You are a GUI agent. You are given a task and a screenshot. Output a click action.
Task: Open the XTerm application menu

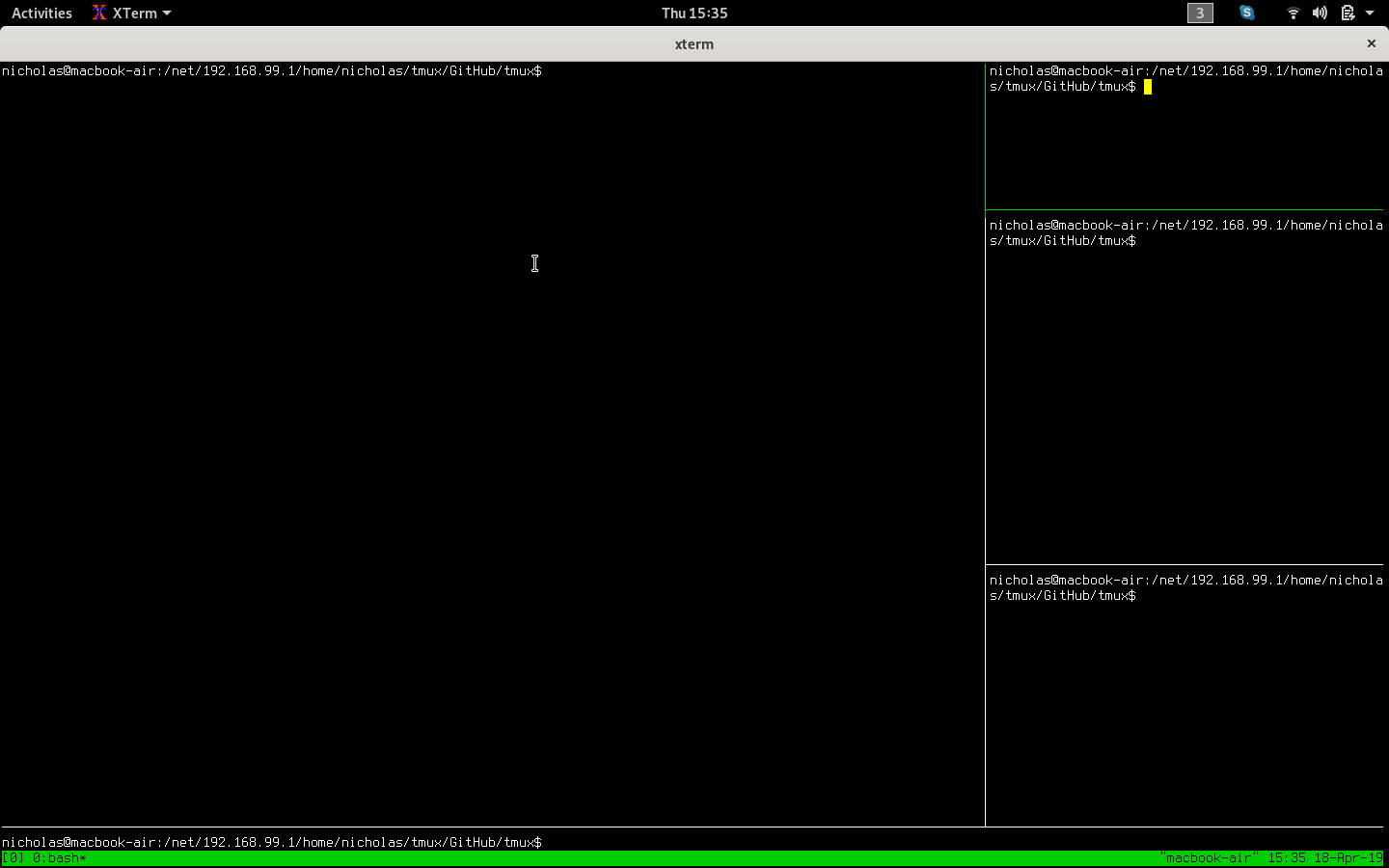pyautogui.click(x=132, y=13)
